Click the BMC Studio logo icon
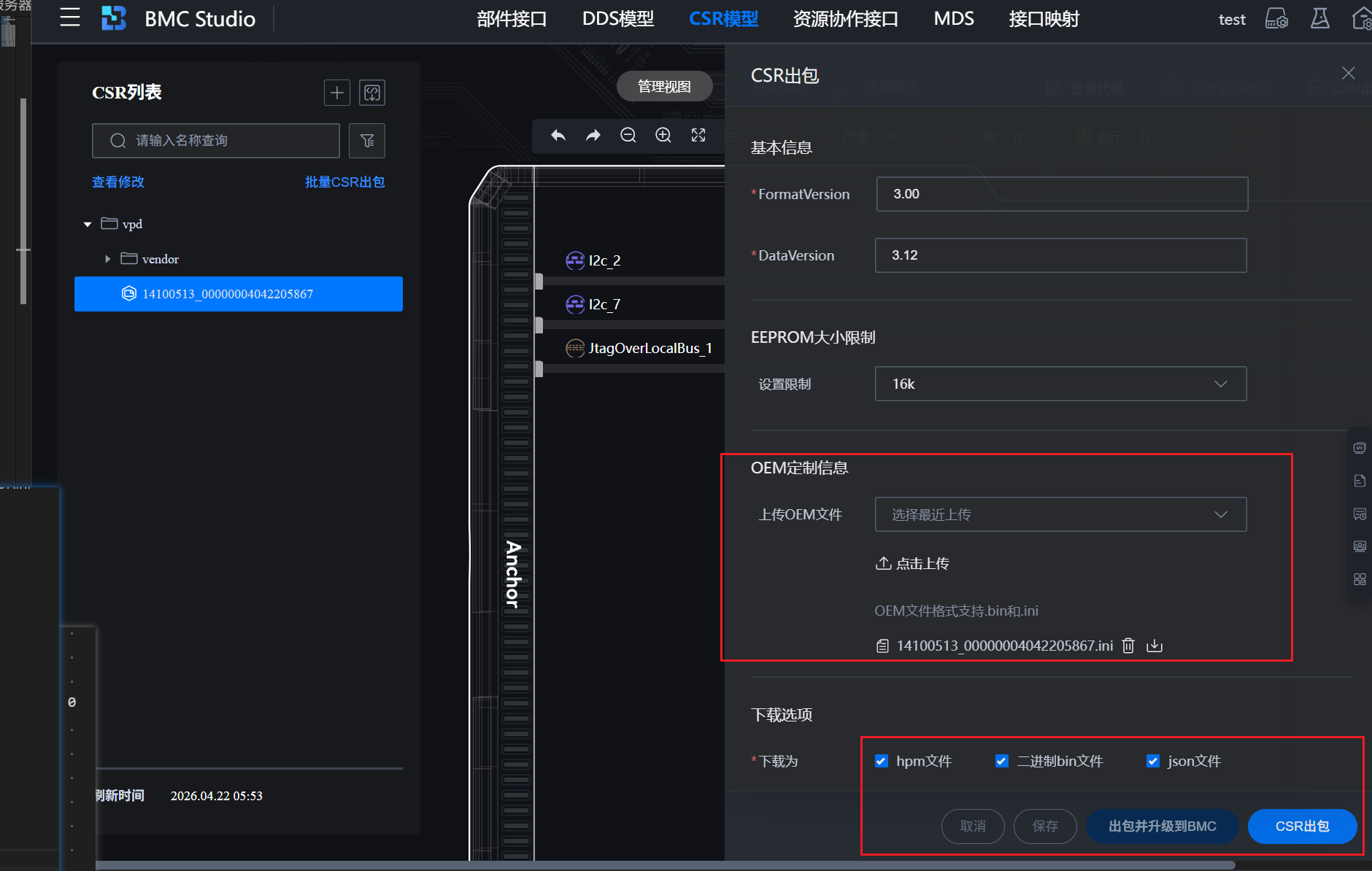Screen dimensions: 1372x871 pyautogui.click(x=114, y=18)
